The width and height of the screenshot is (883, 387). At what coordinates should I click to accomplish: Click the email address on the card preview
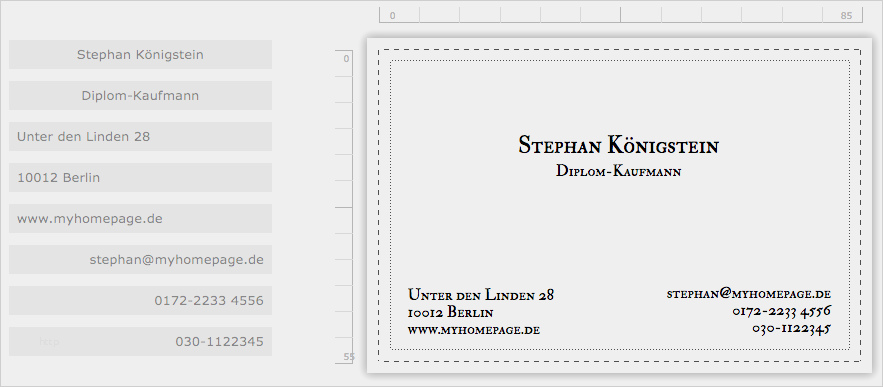pyautogui.click(x=749, y=294)
